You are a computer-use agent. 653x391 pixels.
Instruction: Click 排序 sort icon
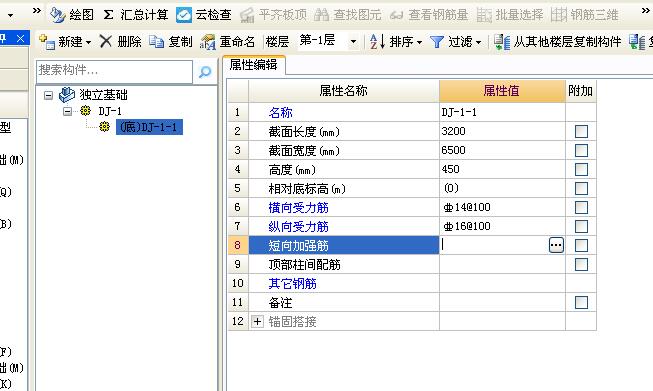point(377,42)
